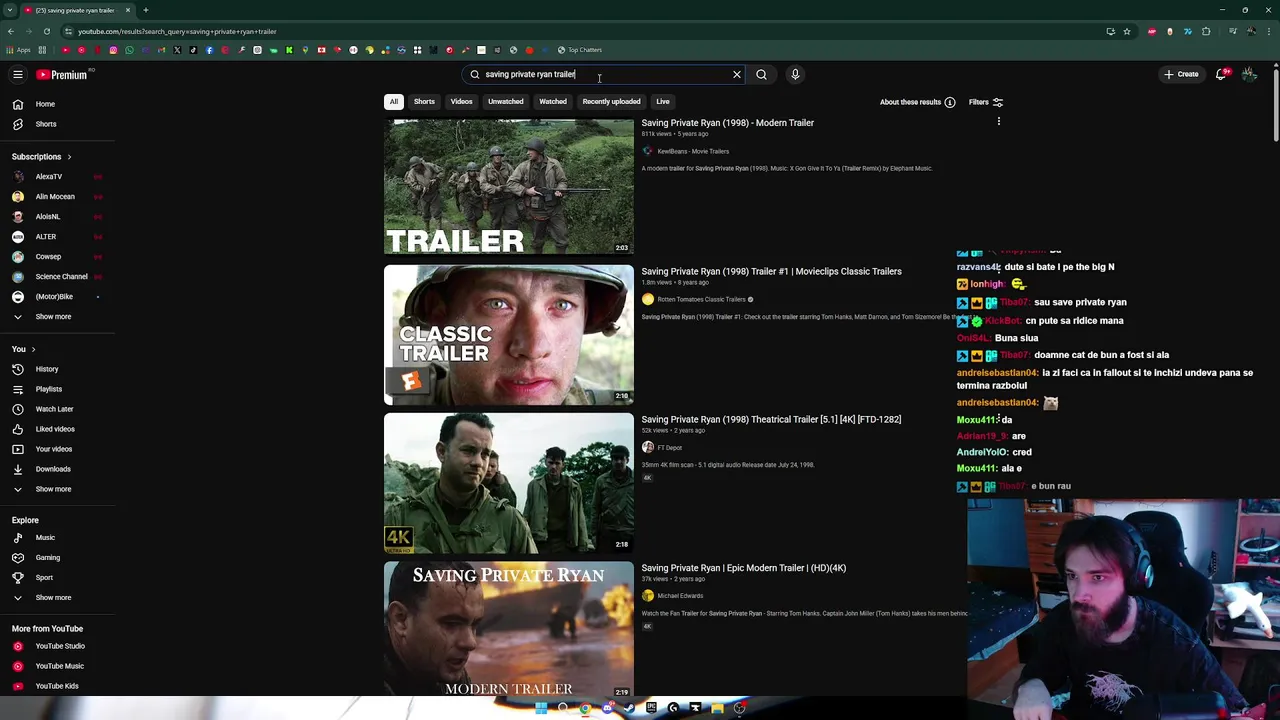Run search with the magnifier button
Viewport: 1280px width, 720px height.
[761, 74]
